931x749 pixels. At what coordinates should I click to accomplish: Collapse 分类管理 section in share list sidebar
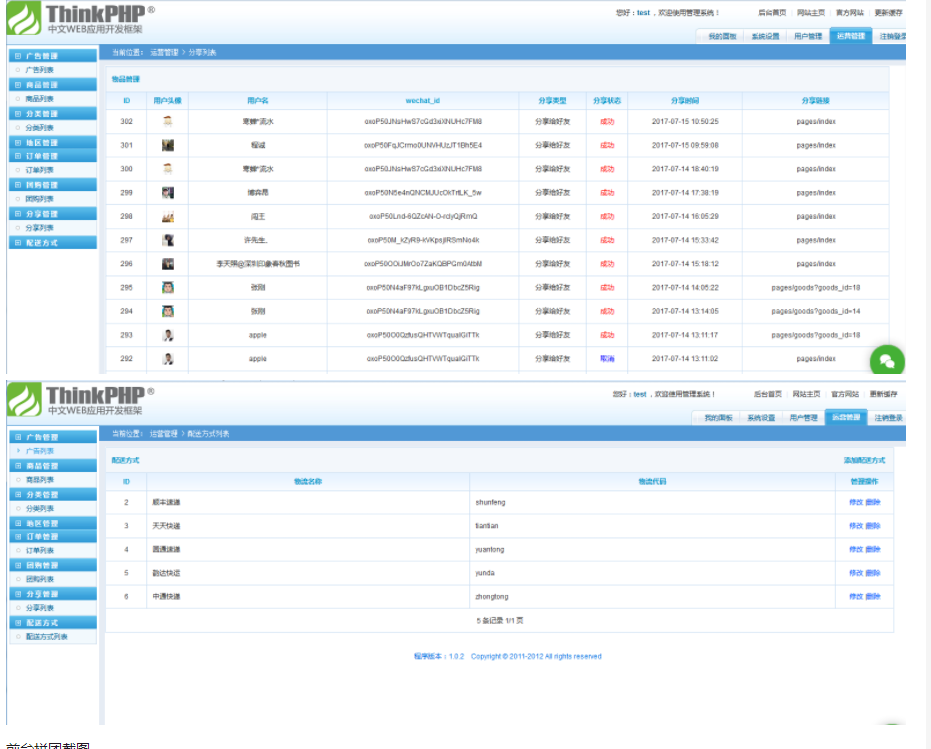tap(53, 113)
